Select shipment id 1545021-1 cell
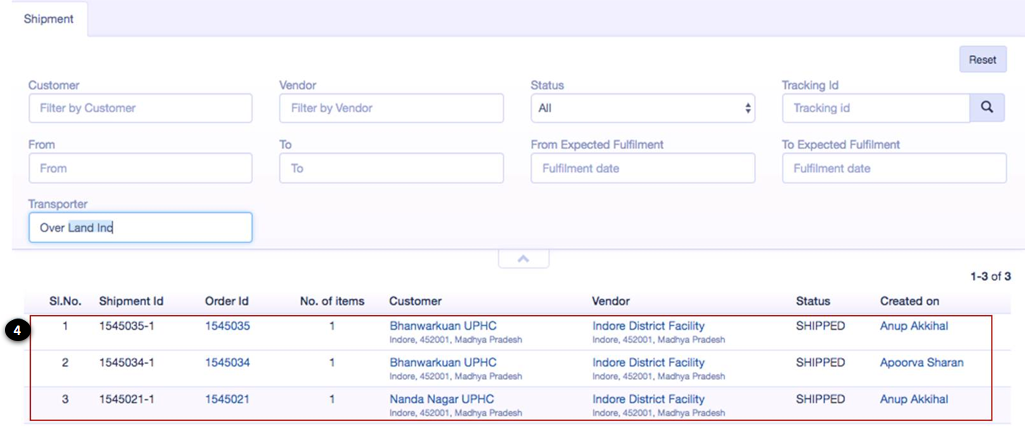The image size is (1025, 435). tap(127, 399)
